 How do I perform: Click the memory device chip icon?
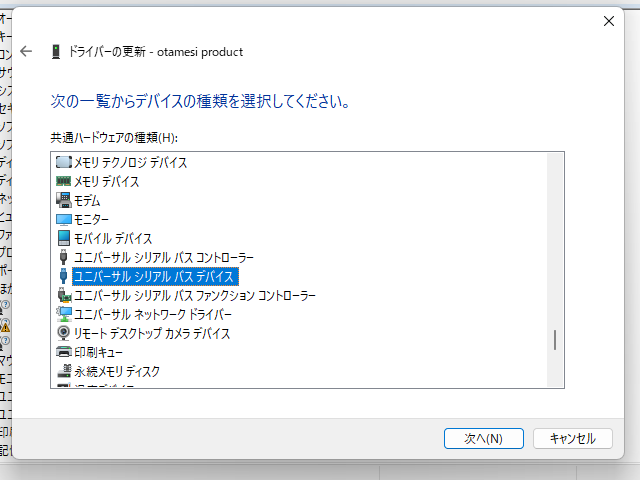(x=64, y=181)
